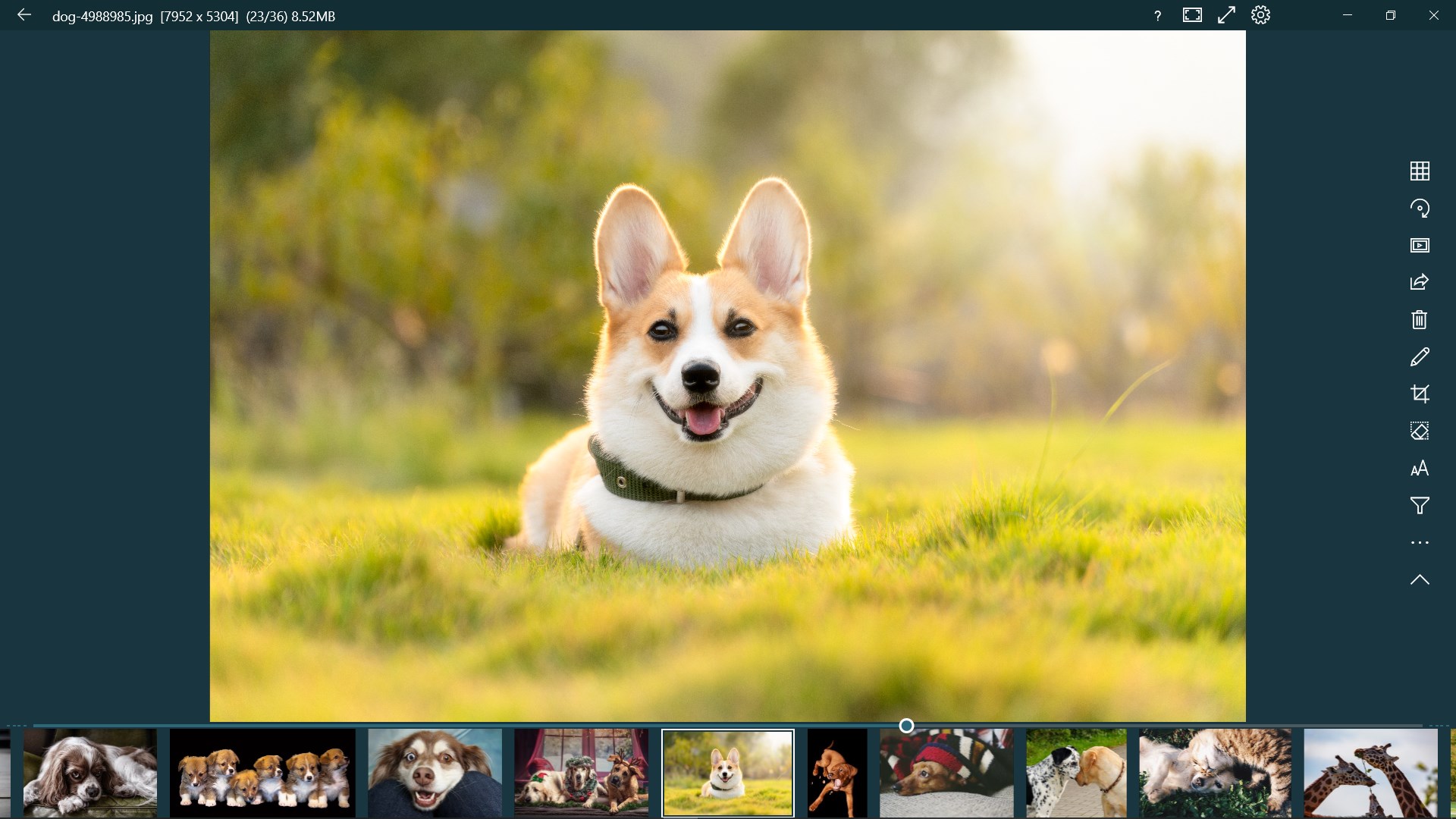
Task: Select the giraffes thumbnail
Action: (1370, 773)
